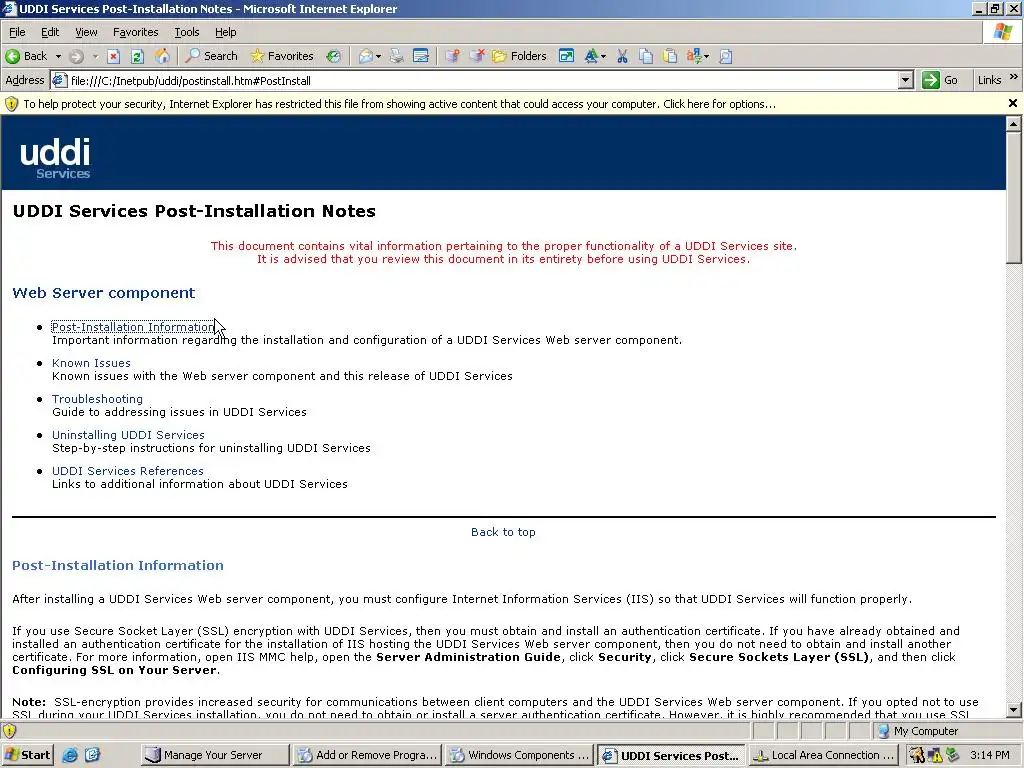The width and height of the screenshot is (1024, 768).
Task: Expand the address bar dropdown arrow
Action: pos(905,80)
